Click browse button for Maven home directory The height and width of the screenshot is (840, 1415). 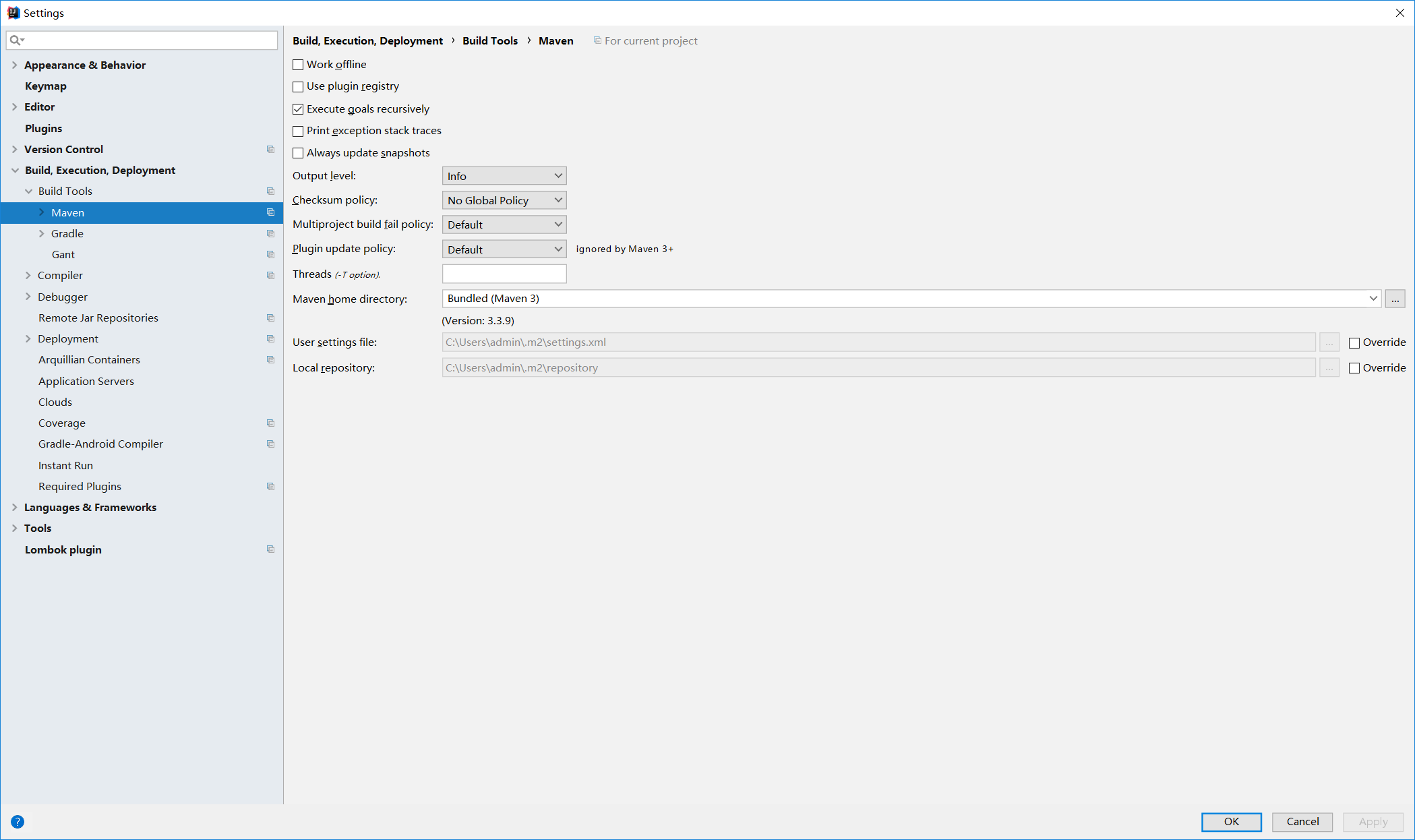[1395, 299]
